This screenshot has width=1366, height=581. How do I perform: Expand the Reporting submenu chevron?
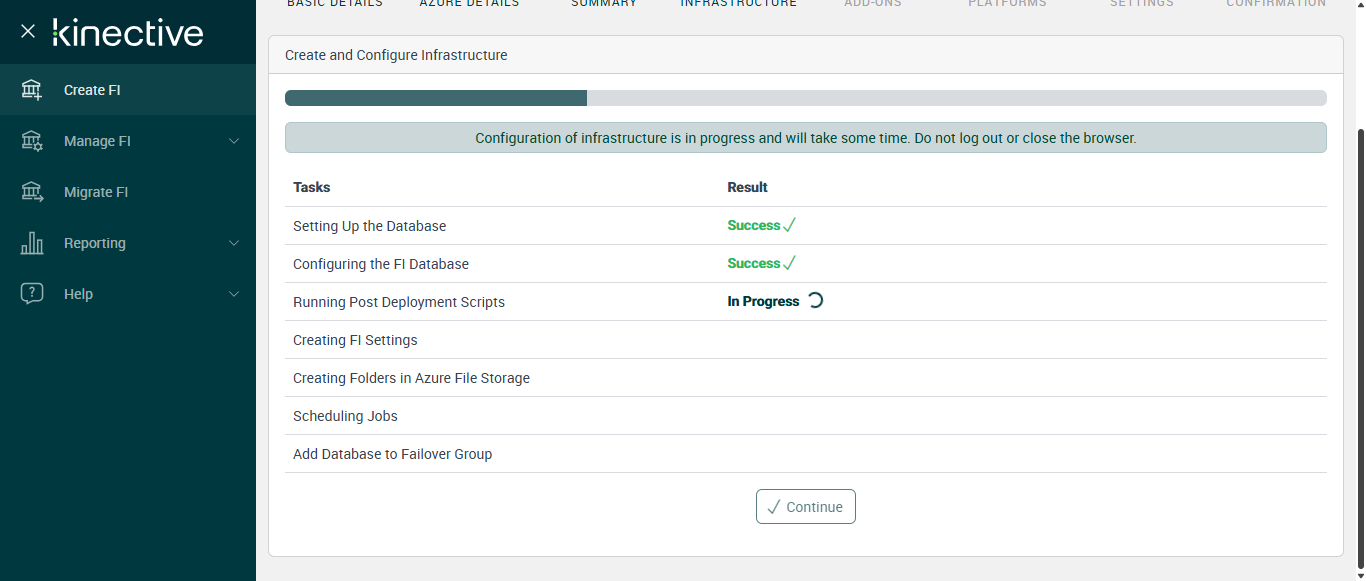click(234, 243)
